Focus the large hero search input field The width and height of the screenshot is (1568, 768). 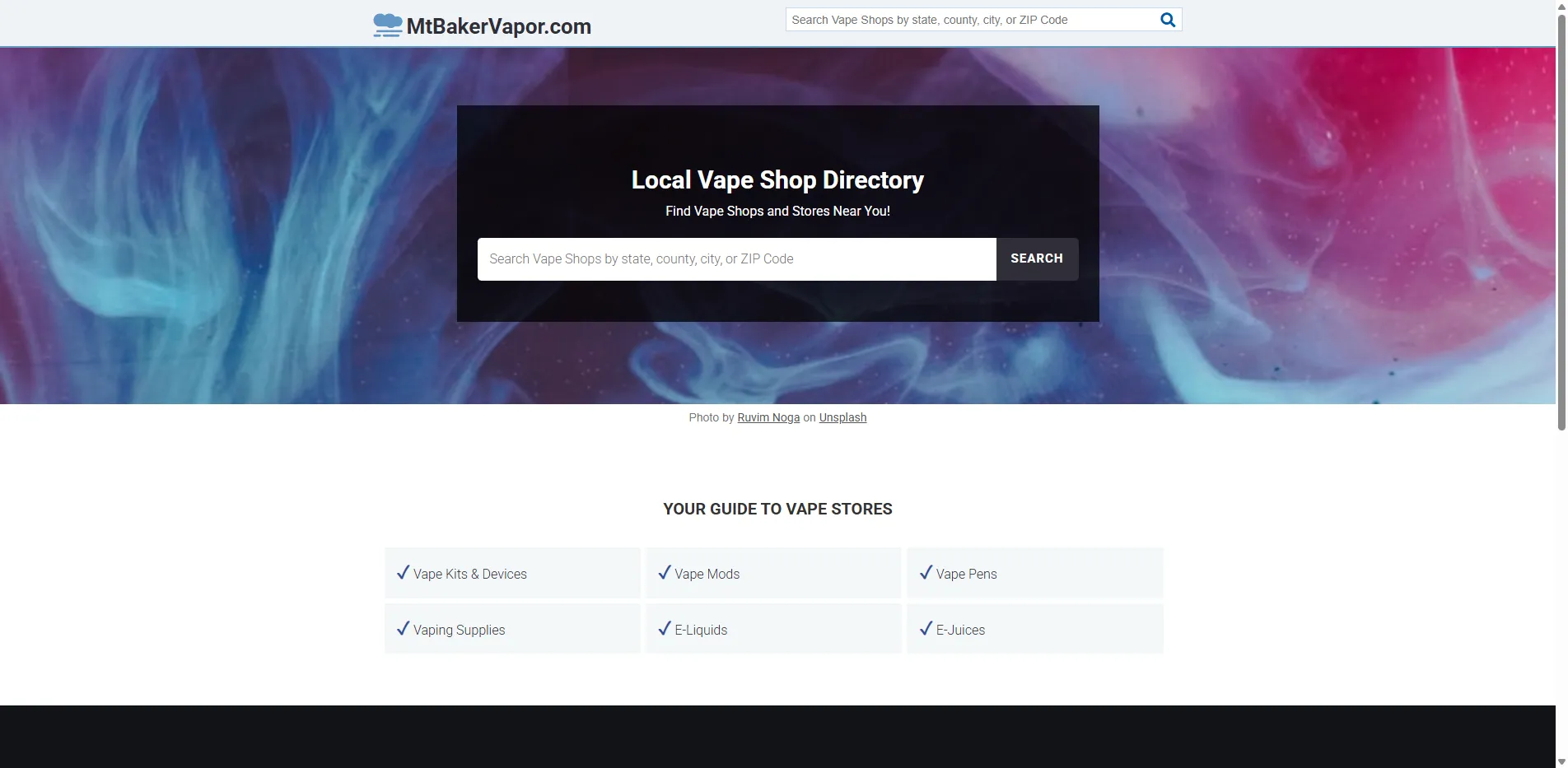[737, 259]
